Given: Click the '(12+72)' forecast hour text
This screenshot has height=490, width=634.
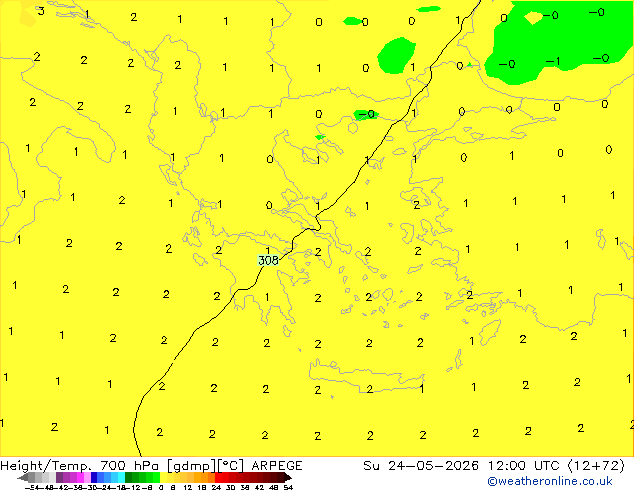Looking at the screenshot, I should 596,466.
